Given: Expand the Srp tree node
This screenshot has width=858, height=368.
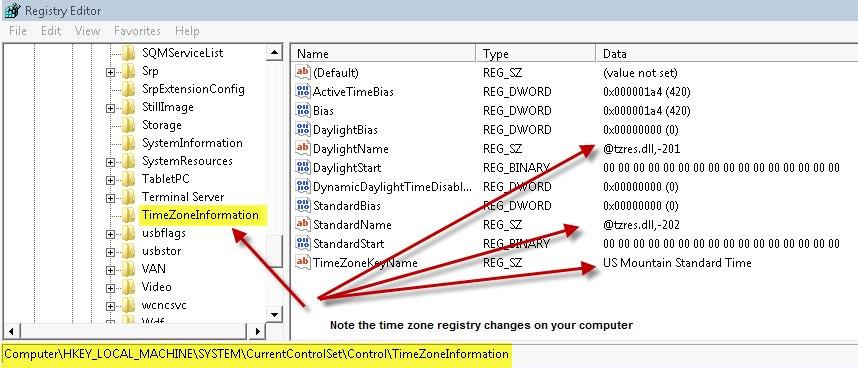Looking at the screenshot, I should (x=111, y=72).
